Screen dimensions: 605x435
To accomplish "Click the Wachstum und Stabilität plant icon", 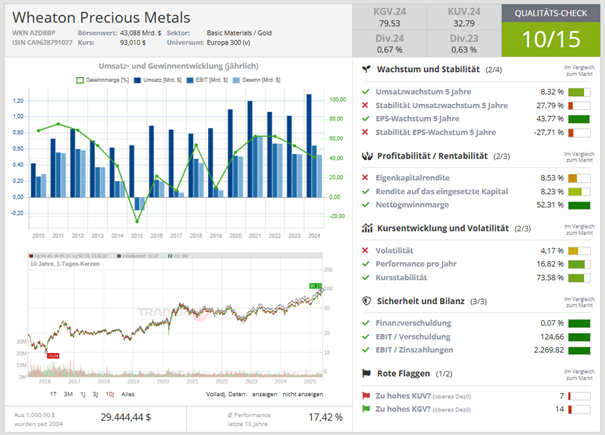I will (366, 69).
